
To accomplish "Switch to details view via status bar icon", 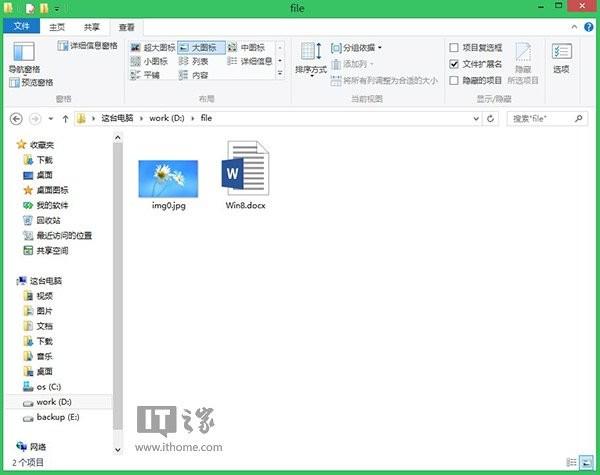I will 571,462.
